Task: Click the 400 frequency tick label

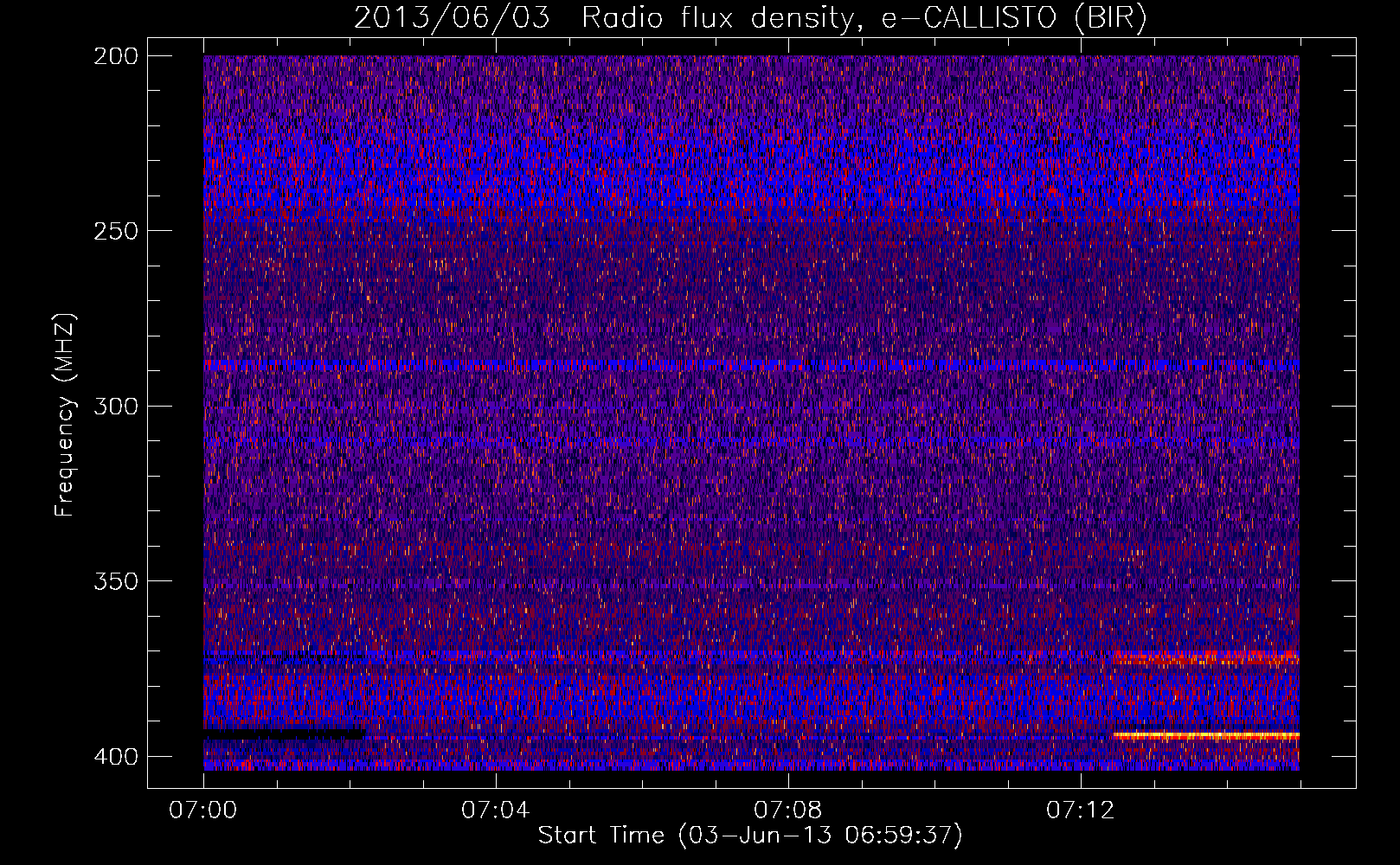Action: [x=115, y=757]
